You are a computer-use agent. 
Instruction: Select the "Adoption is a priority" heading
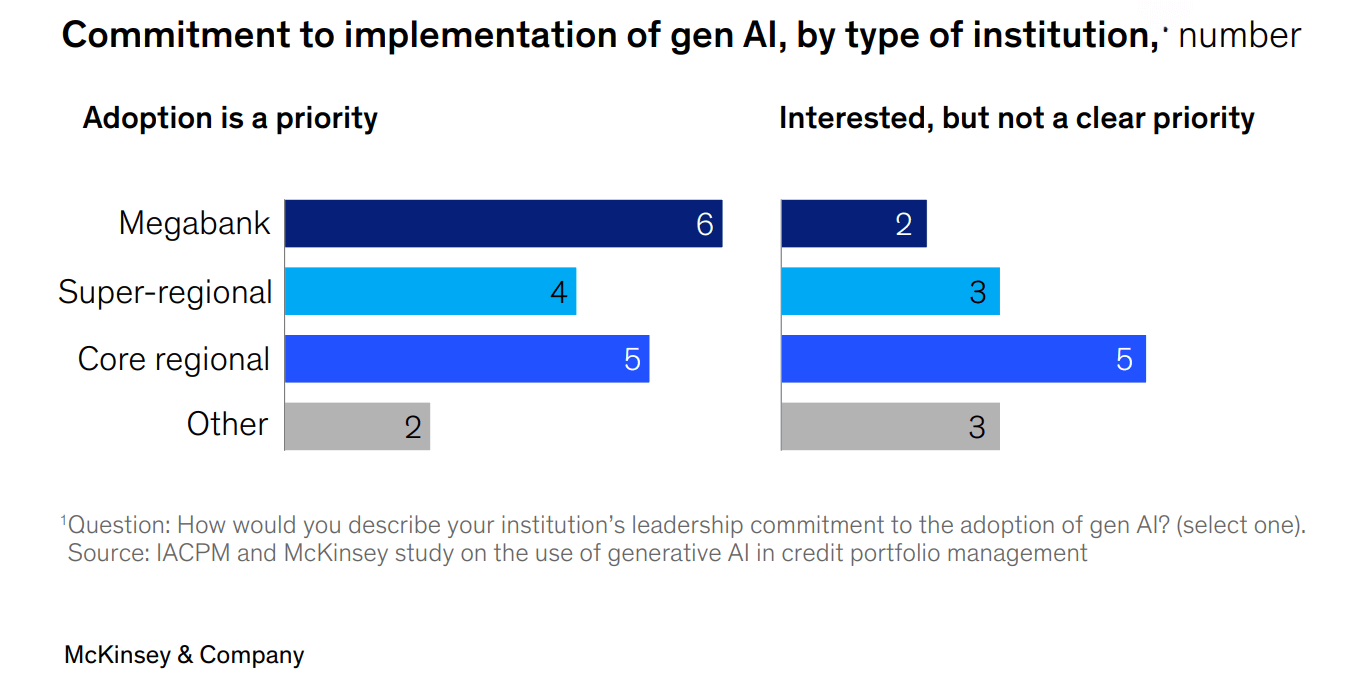pyautogui.click(x=230, y=118)
